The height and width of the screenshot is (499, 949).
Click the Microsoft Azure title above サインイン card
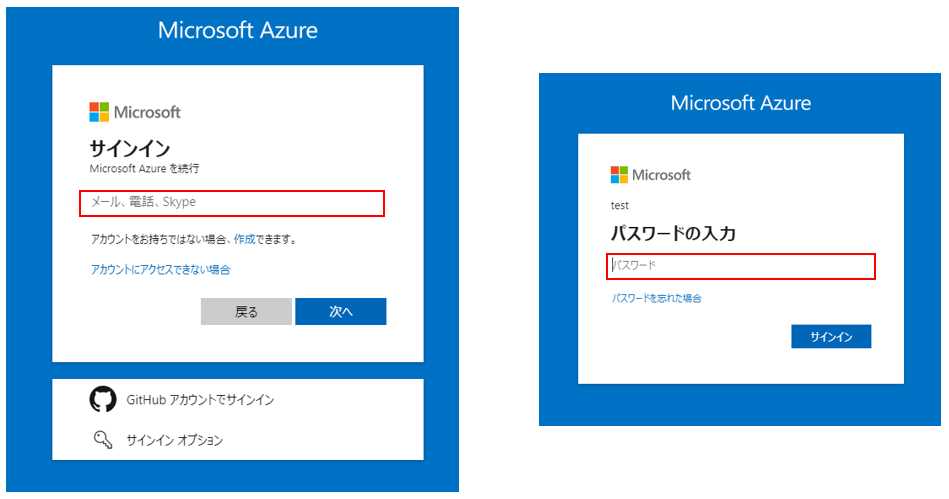238,30
